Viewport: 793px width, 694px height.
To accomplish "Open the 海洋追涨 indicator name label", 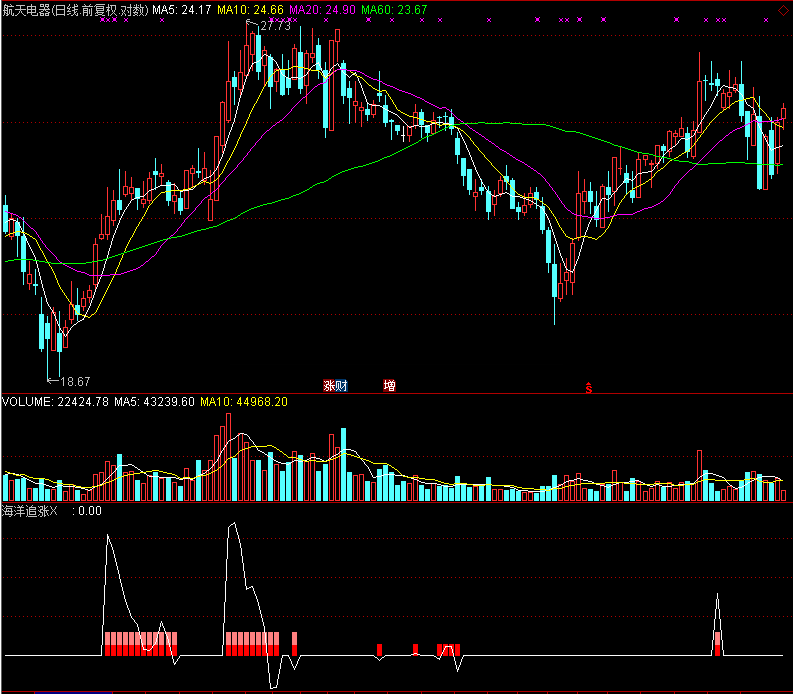I will 24,510.
